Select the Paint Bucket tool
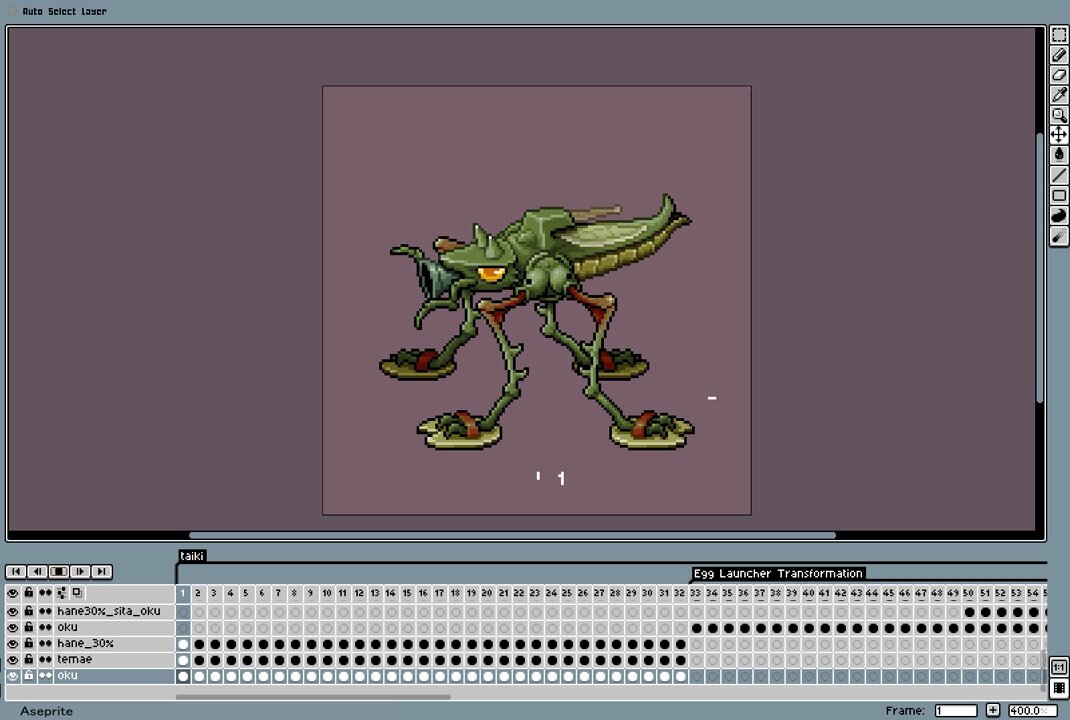This screenshot has height=720, width=1070. (x=1058, y=155)
